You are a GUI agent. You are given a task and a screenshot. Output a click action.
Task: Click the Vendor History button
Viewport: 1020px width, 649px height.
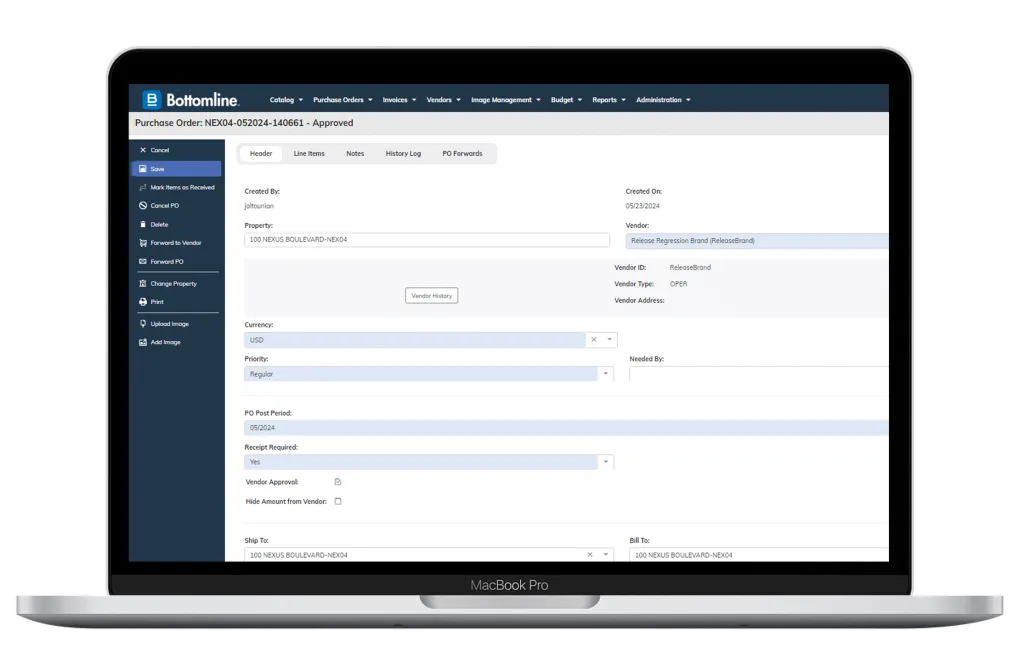point(432,296)
